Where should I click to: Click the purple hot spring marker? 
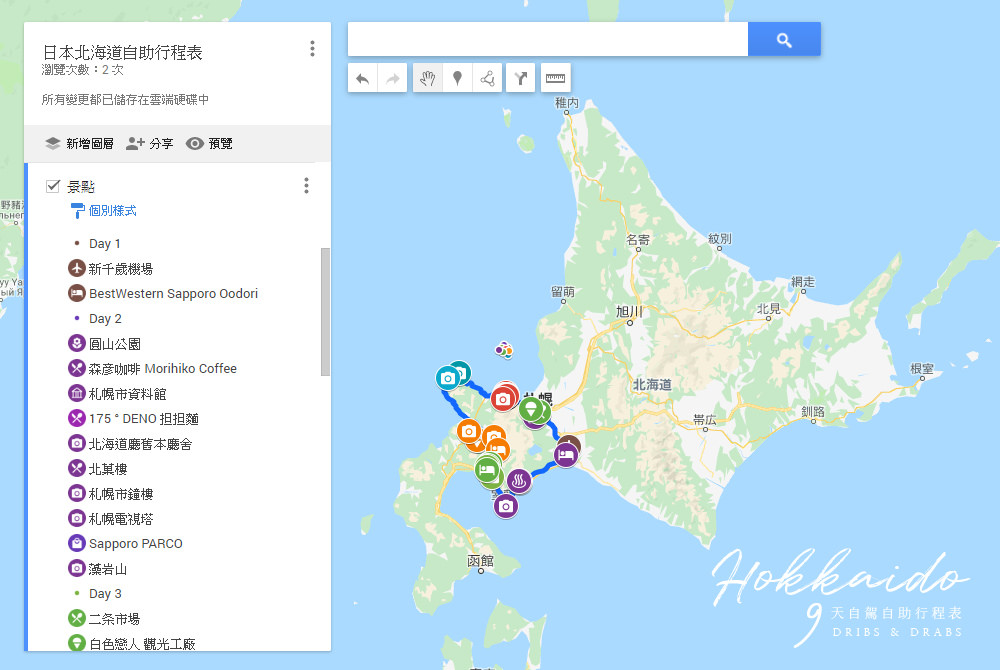tap(519, 480)
